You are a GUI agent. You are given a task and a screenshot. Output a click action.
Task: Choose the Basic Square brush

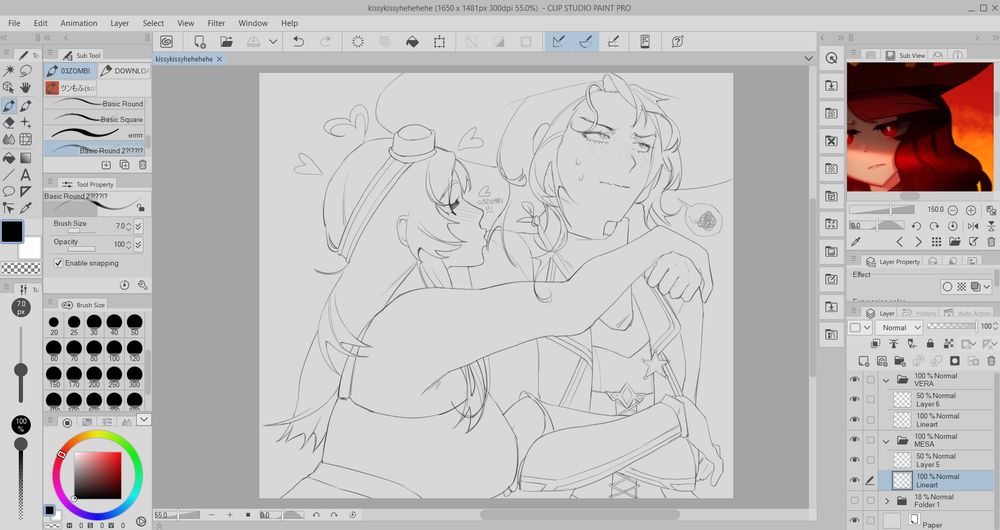94,119
